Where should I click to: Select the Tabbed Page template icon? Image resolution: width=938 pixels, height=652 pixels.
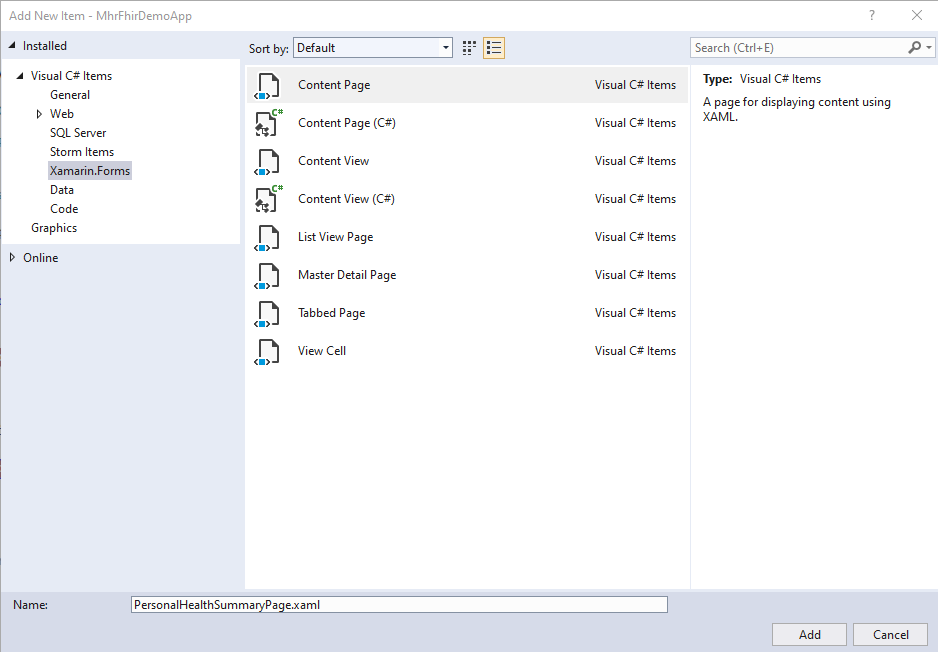[x=267, y=313]
